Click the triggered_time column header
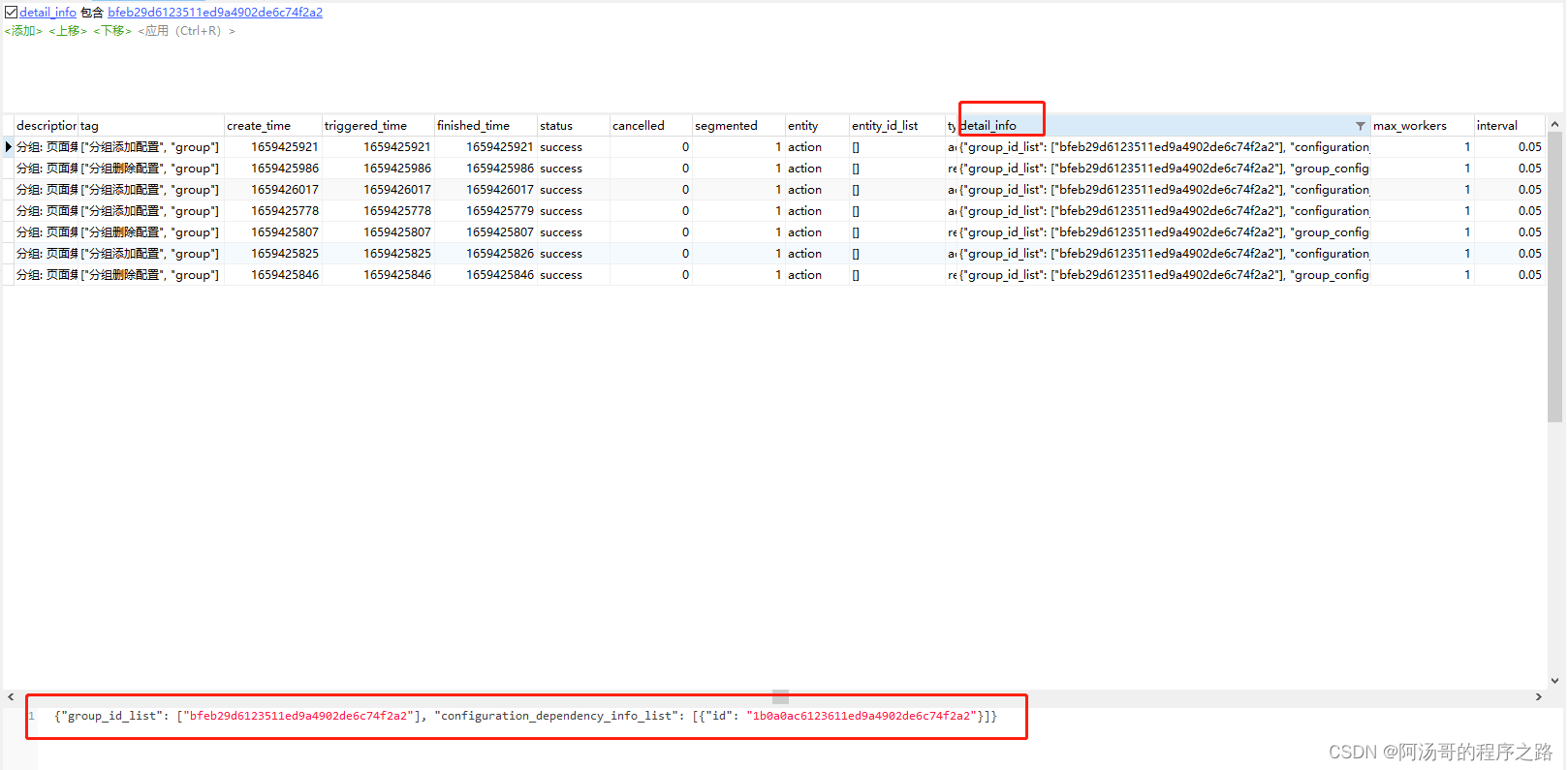The width and height of the screenshot is (1568, 770). coord(378,126)
